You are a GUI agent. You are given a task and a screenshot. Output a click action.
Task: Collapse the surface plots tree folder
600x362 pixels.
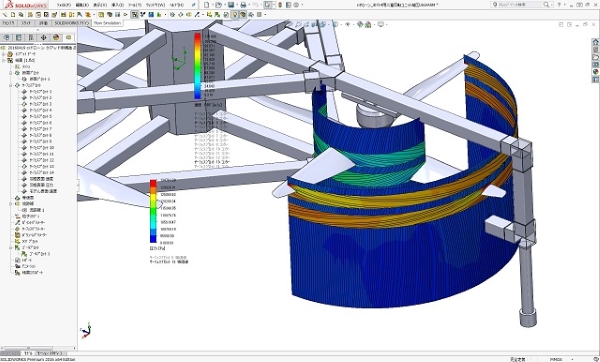click(11, 85)
